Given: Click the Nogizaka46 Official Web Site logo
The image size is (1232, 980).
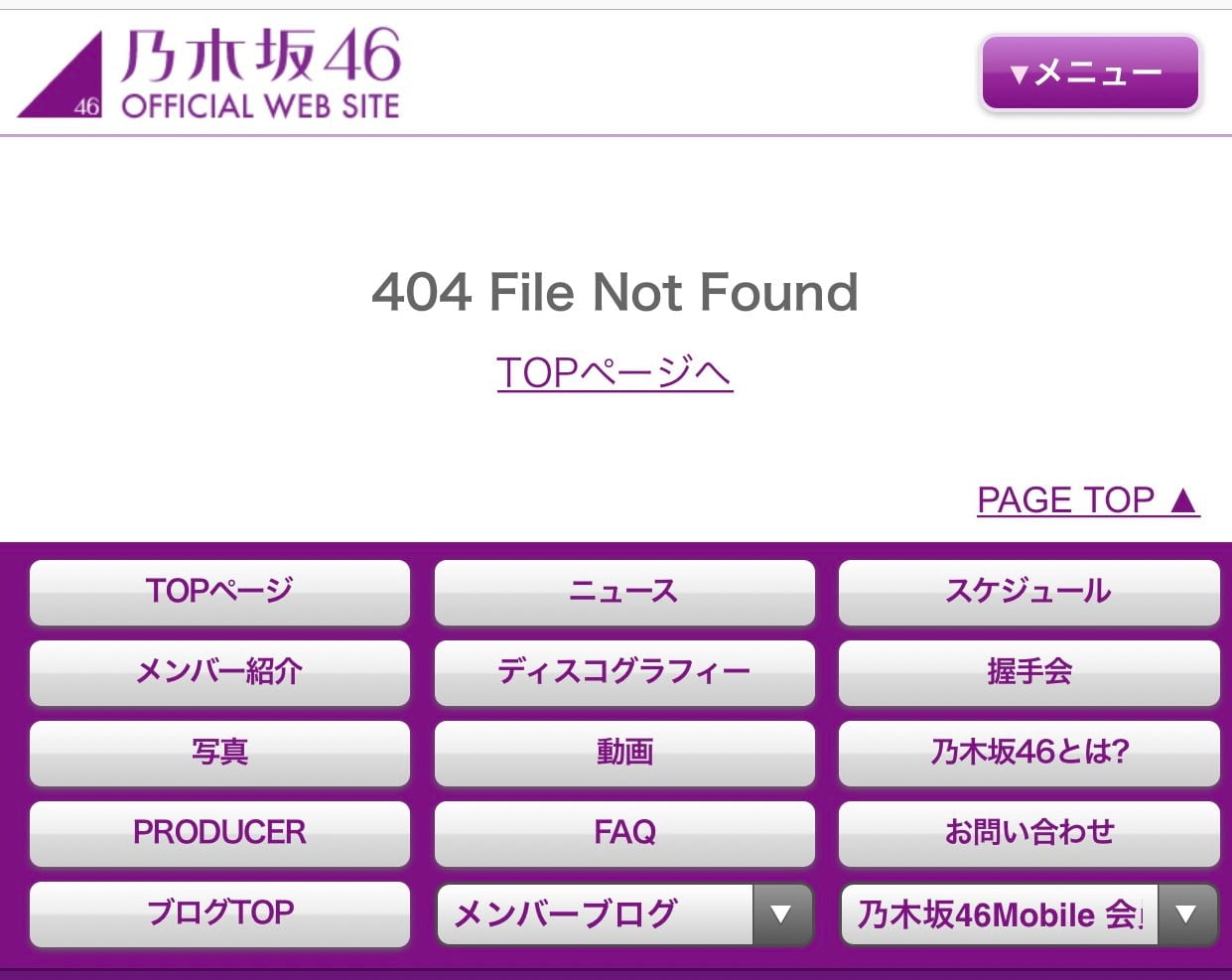Looking at the screenshot, I should 209,73.
